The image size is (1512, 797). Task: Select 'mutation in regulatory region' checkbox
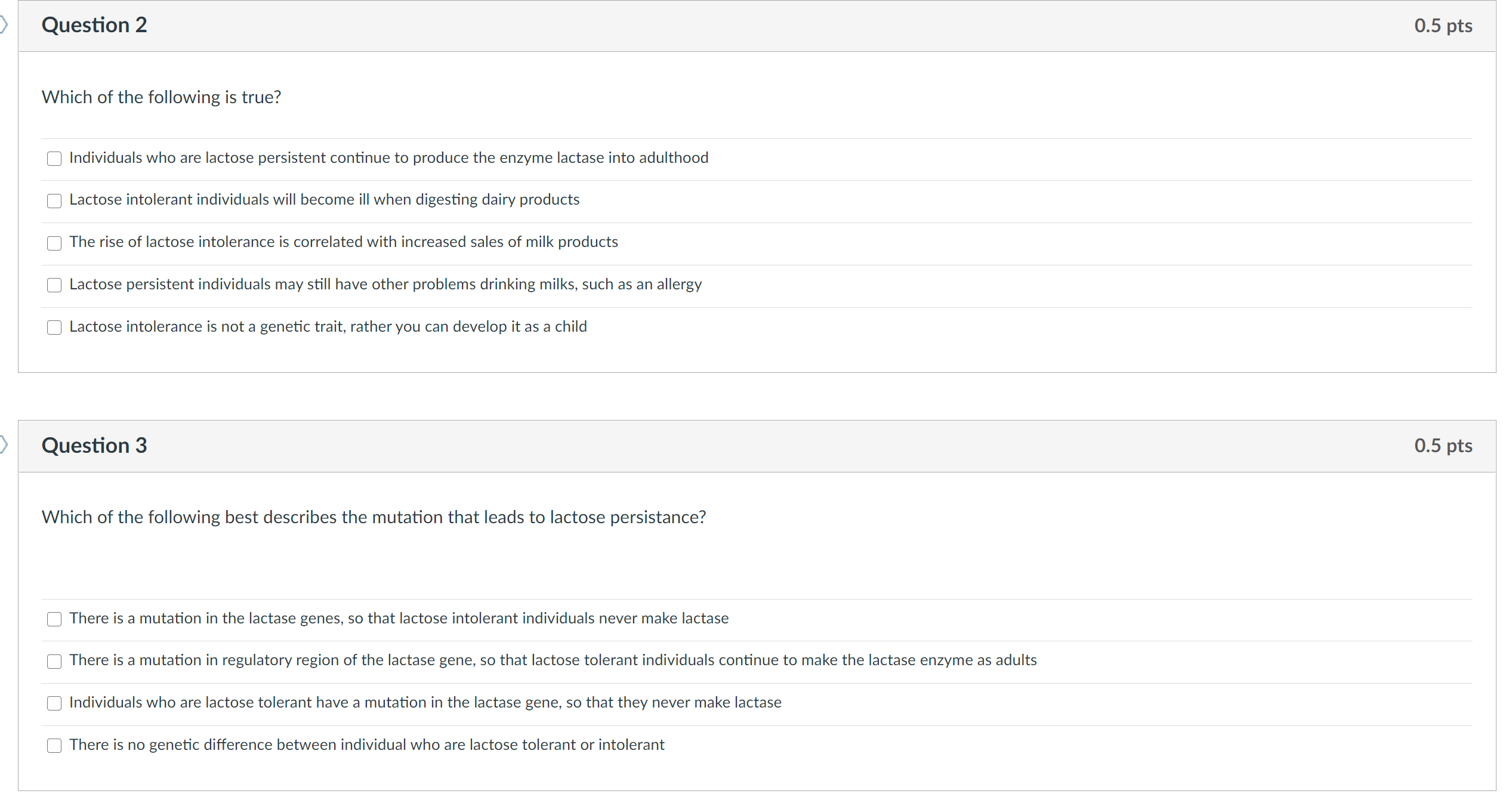click(x=54, y=662)
